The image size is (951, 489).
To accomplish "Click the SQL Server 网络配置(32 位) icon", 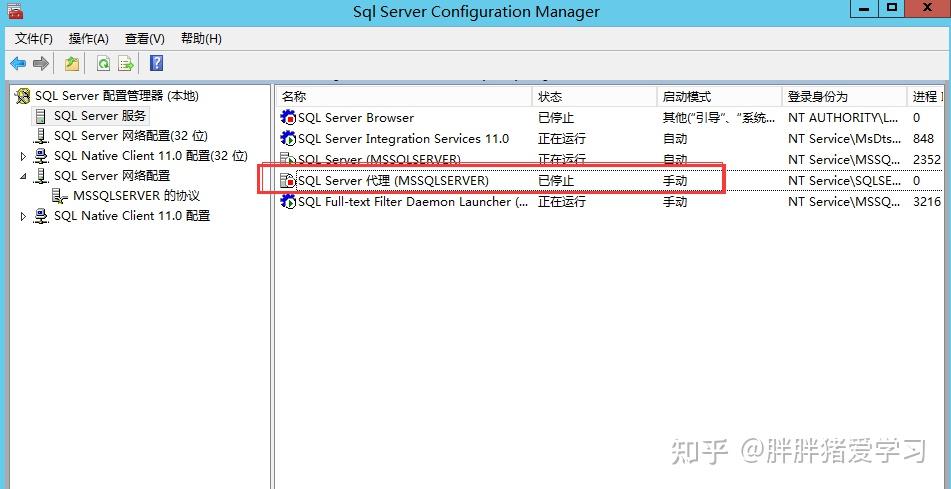I will point(41,136).
